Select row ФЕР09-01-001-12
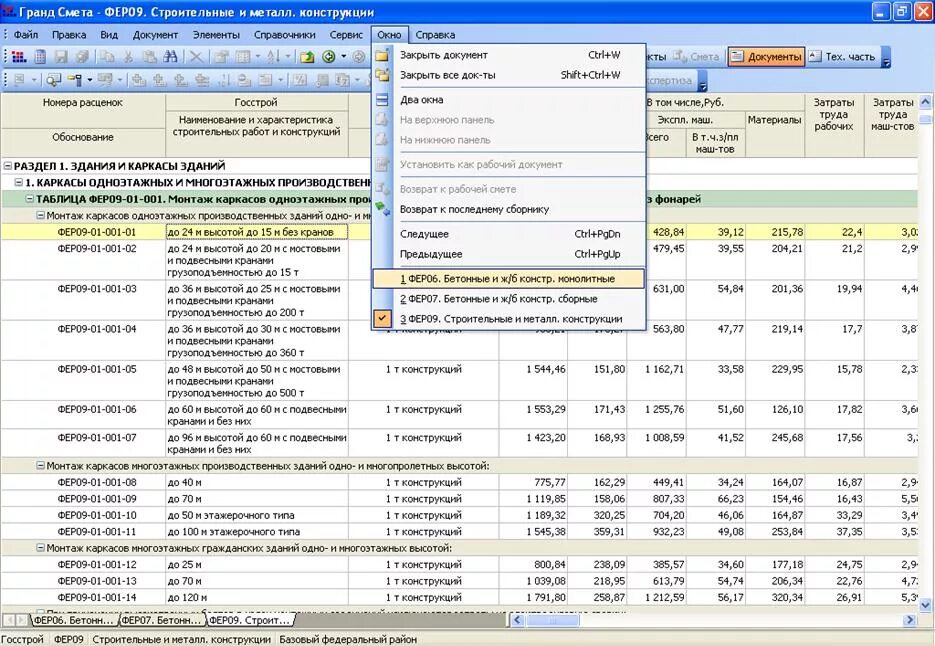This screenshot has width=935, height=646. click(x=459, y=564)
